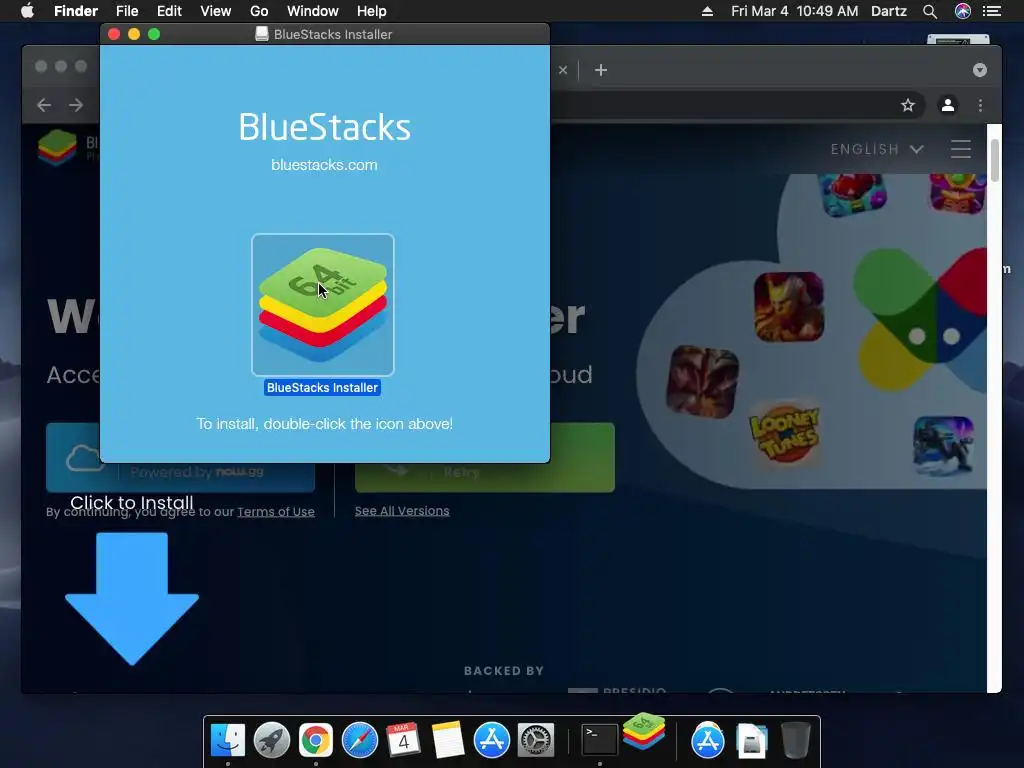
Task: Expand the ENGLISH language dropdown
Action: (x=877, y=149)
